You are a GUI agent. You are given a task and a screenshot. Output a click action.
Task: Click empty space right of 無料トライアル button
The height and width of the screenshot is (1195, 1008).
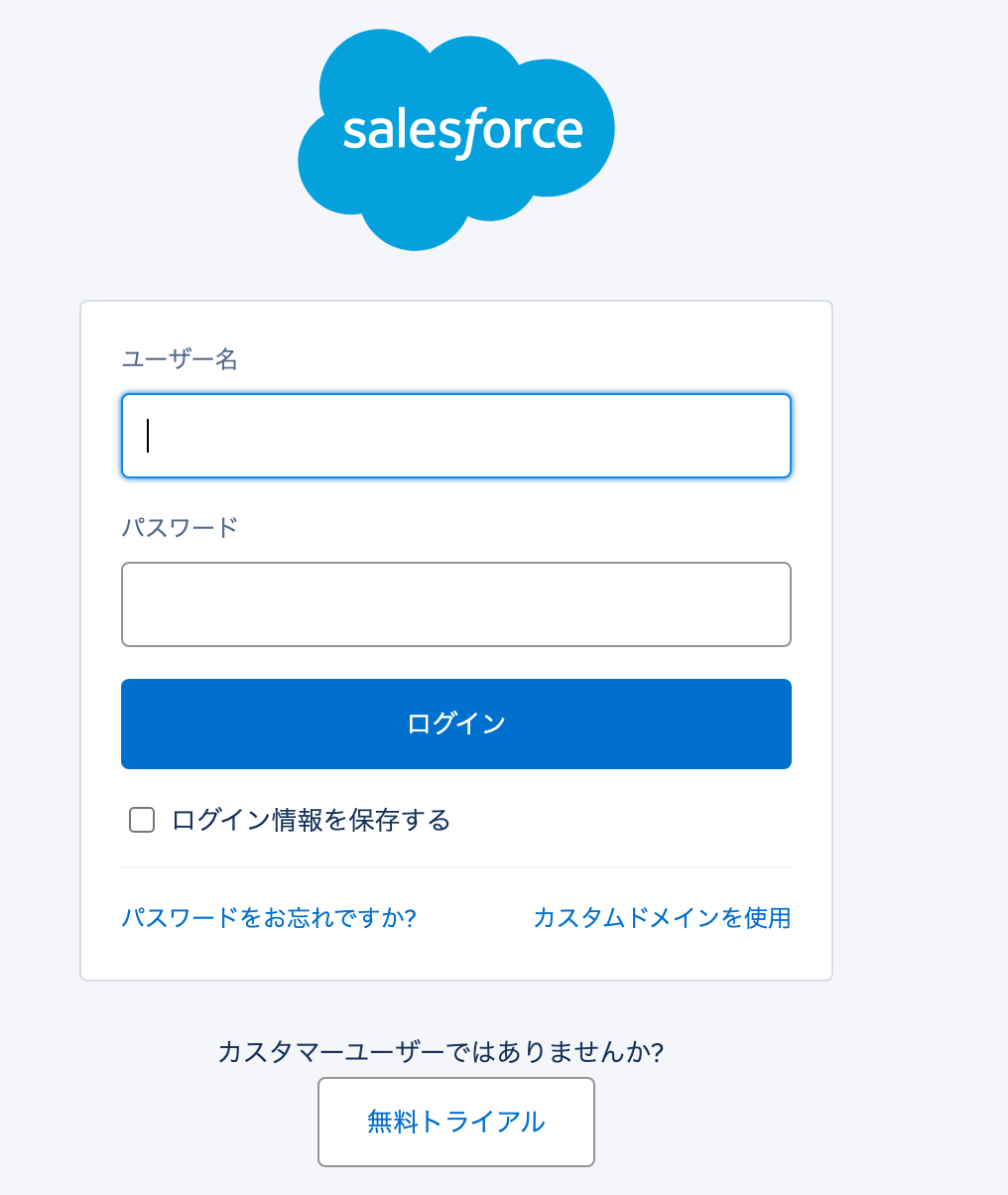(x=794, y=1122)
